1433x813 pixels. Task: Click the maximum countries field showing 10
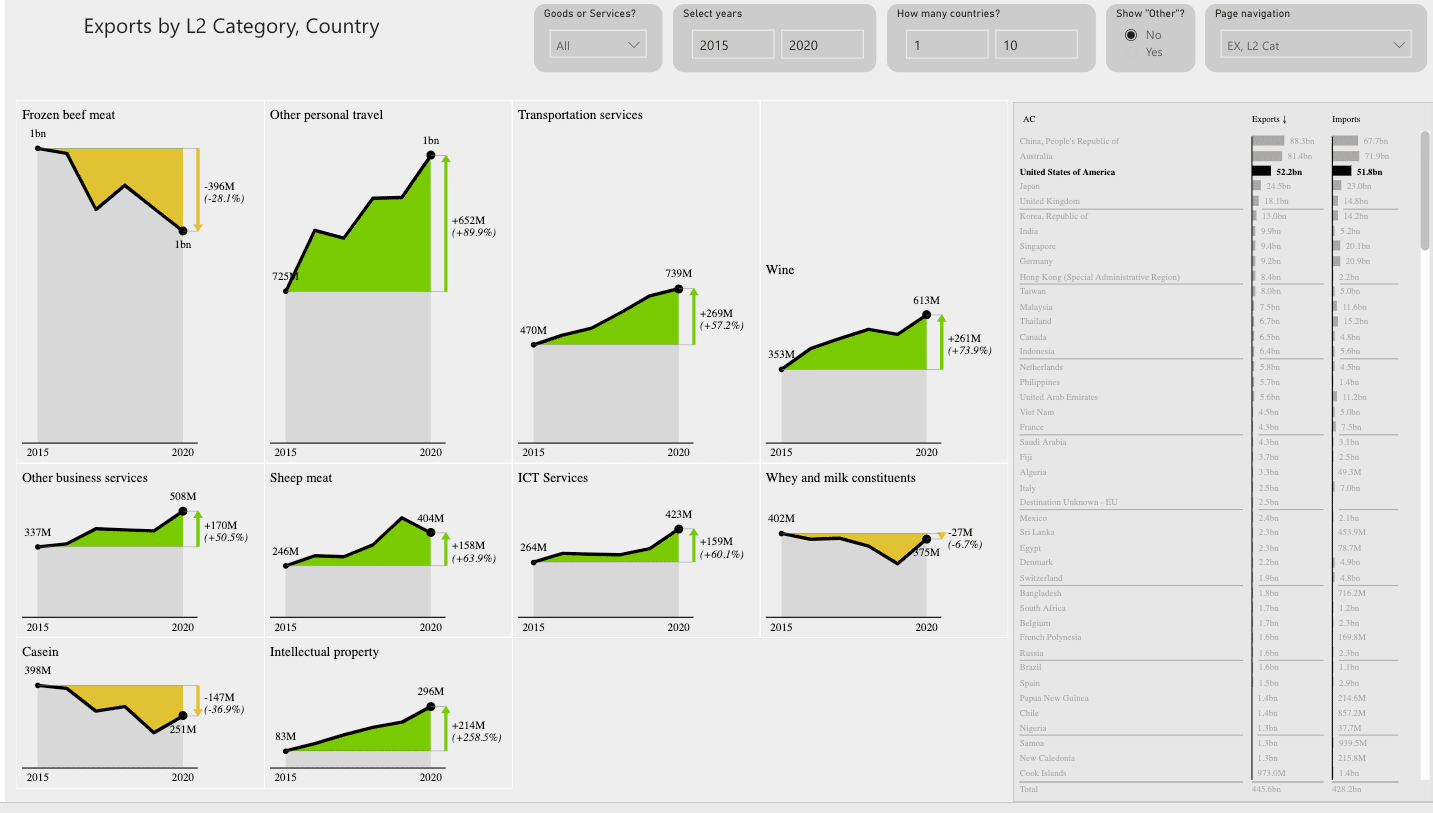[x=1036, y=45]
